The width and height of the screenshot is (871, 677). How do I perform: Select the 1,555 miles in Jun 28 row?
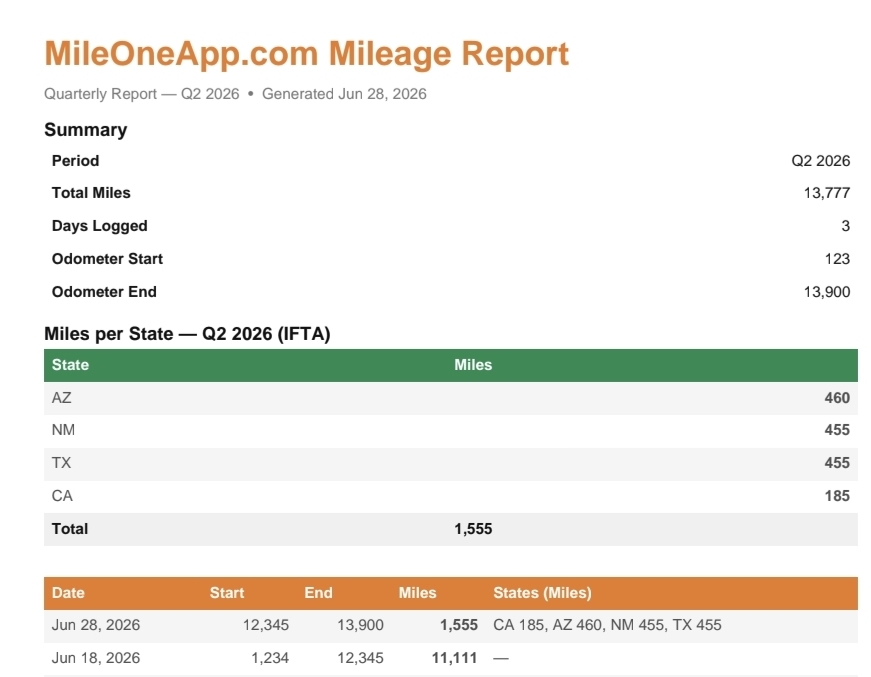pyautogui.click(x=459, y=625)
